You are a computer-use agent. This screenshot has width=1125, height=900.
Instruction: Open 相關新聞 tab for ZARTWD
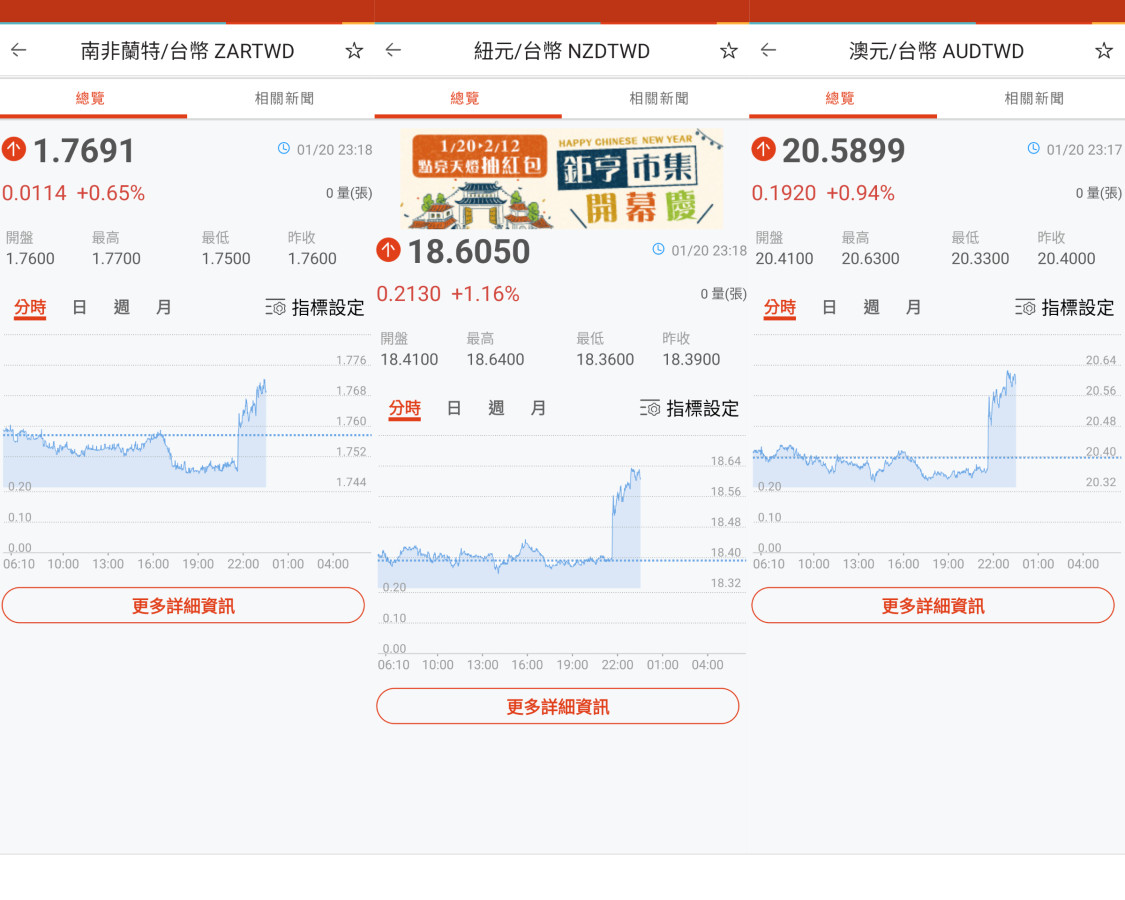[284, 98]
